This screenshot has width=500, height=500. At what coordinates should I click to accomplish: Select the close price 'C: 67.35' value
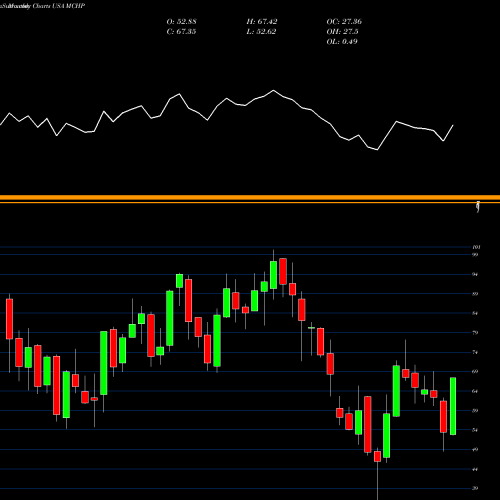coord(181,31)
